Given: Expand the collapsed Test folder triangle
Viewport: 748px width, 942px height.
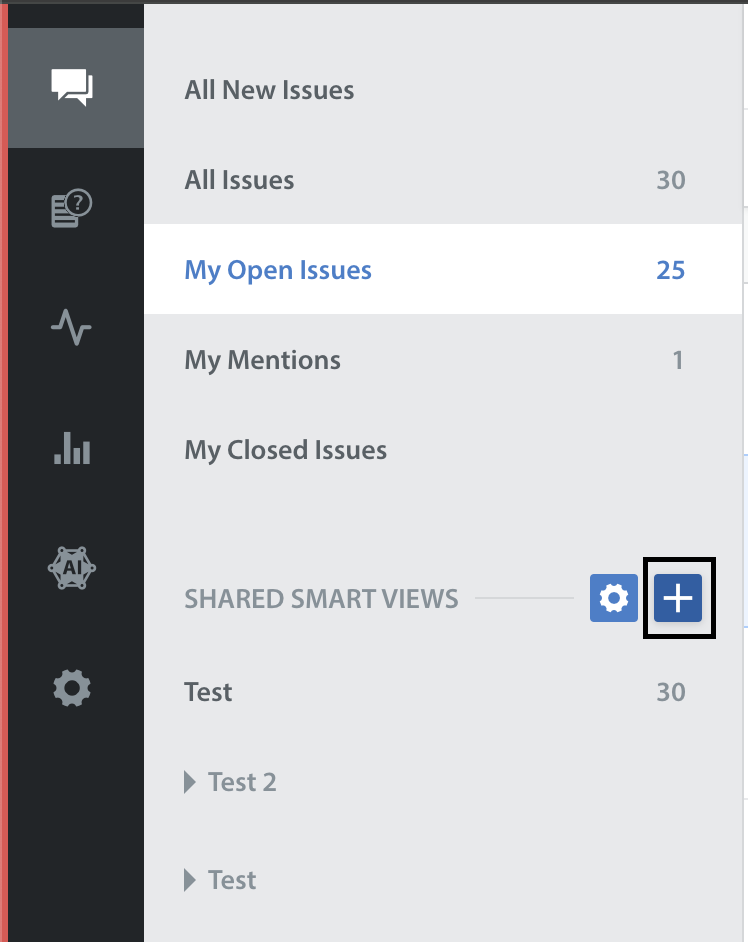Looking at the screenshot, I should [x=191, y=880].
